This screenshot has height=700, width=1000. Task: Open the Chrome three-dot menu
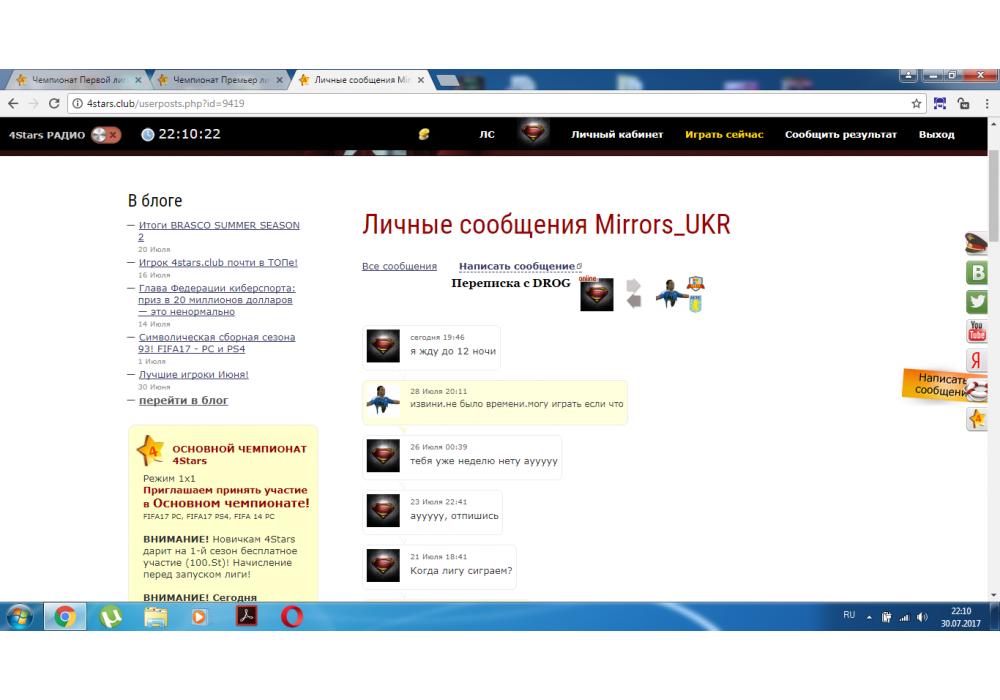pos(987,103)
